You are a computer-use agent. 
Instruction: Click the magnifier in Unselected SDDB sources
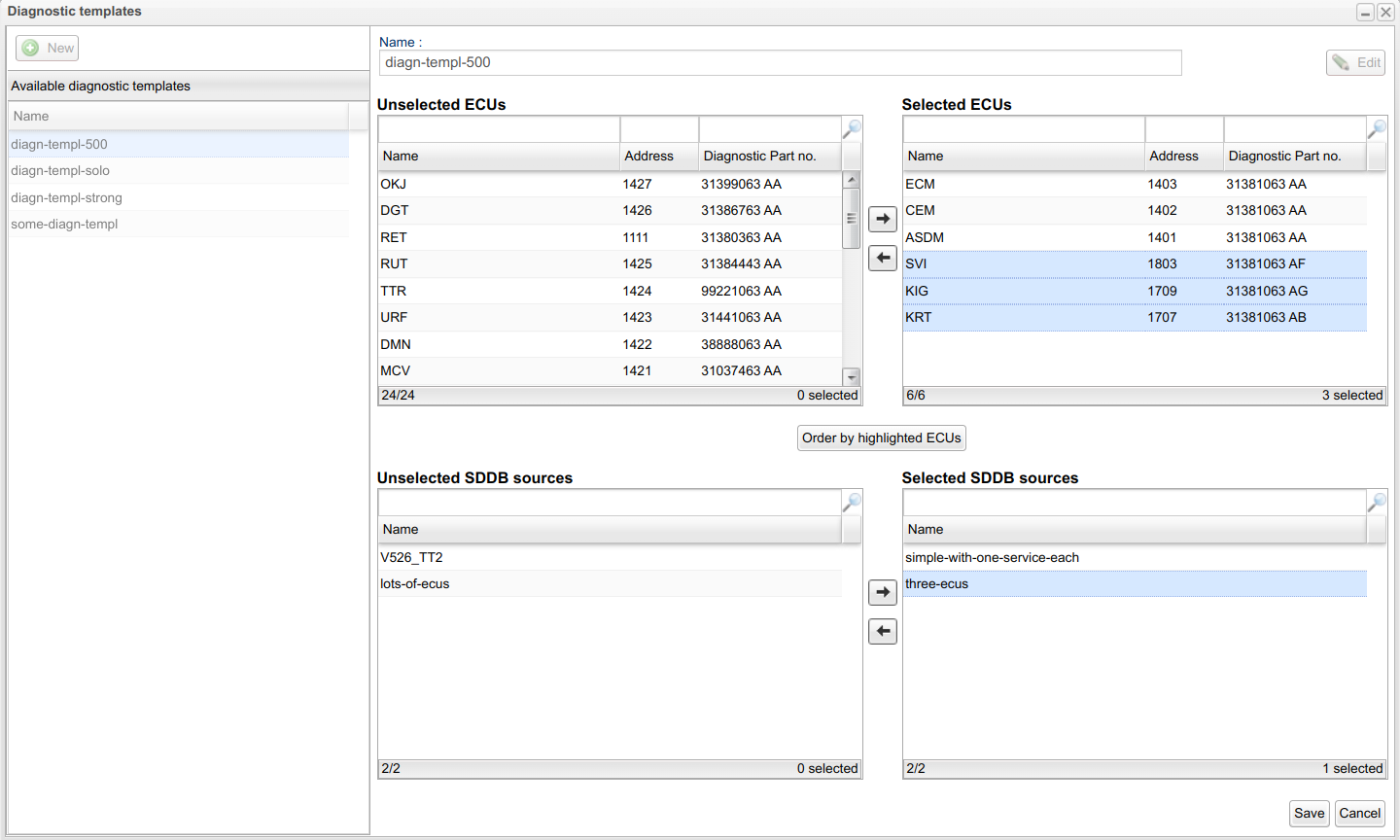point(852,502)
